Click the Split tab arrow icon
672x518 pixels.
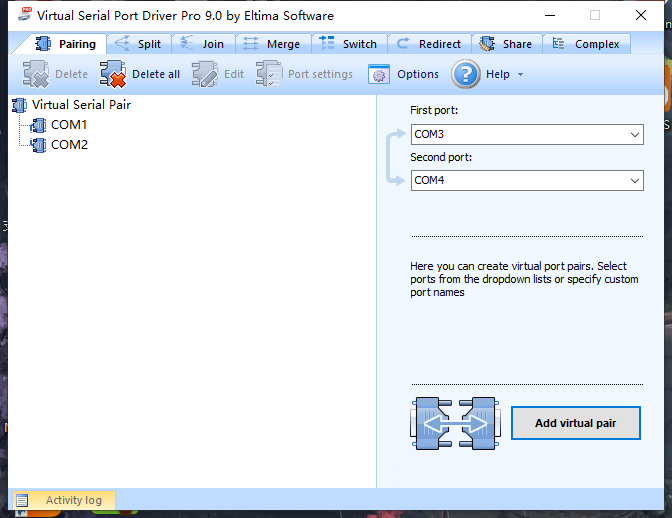122,43
